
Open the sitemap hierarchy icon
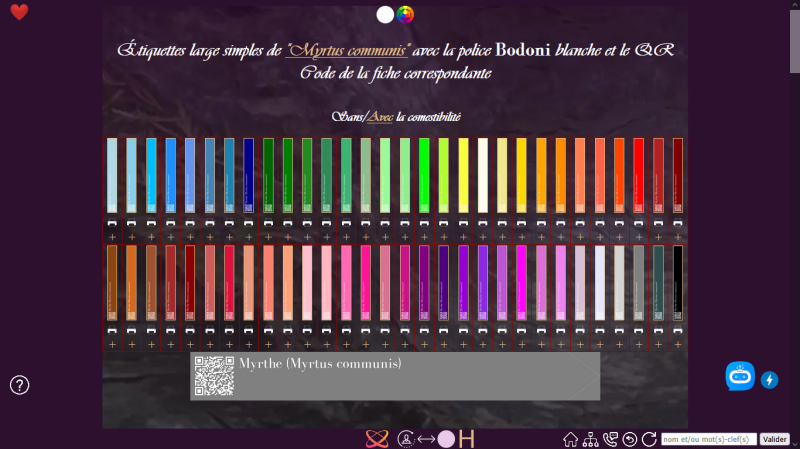point(590,439)
